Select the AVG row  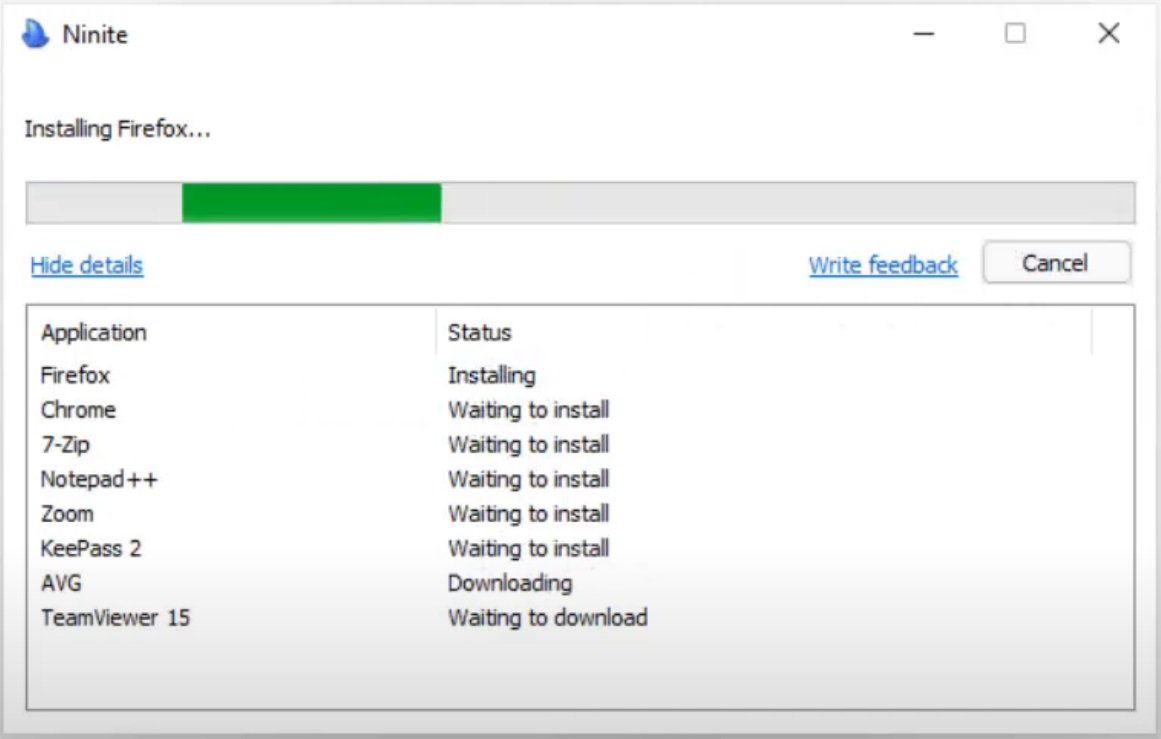click(x=580, y=583)
